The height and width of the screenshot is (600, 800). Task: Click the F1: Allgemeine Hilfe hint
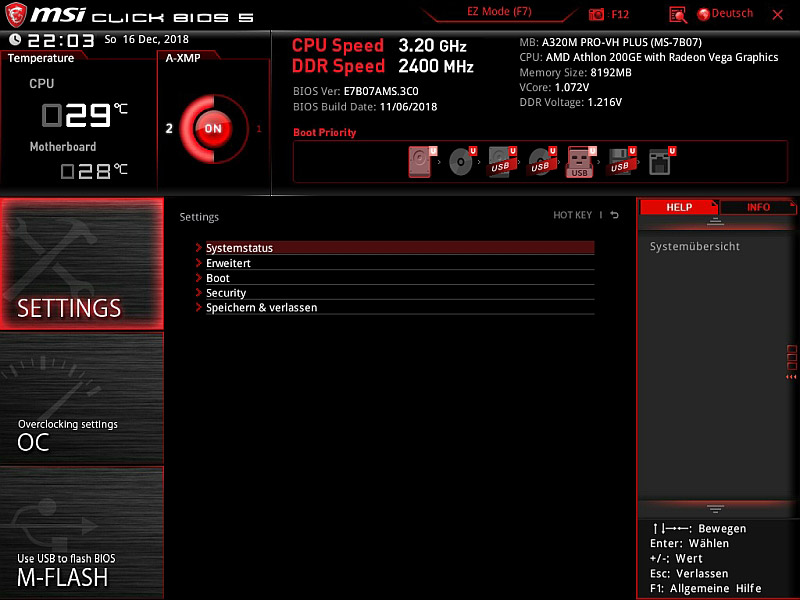(x=705, y=588)
